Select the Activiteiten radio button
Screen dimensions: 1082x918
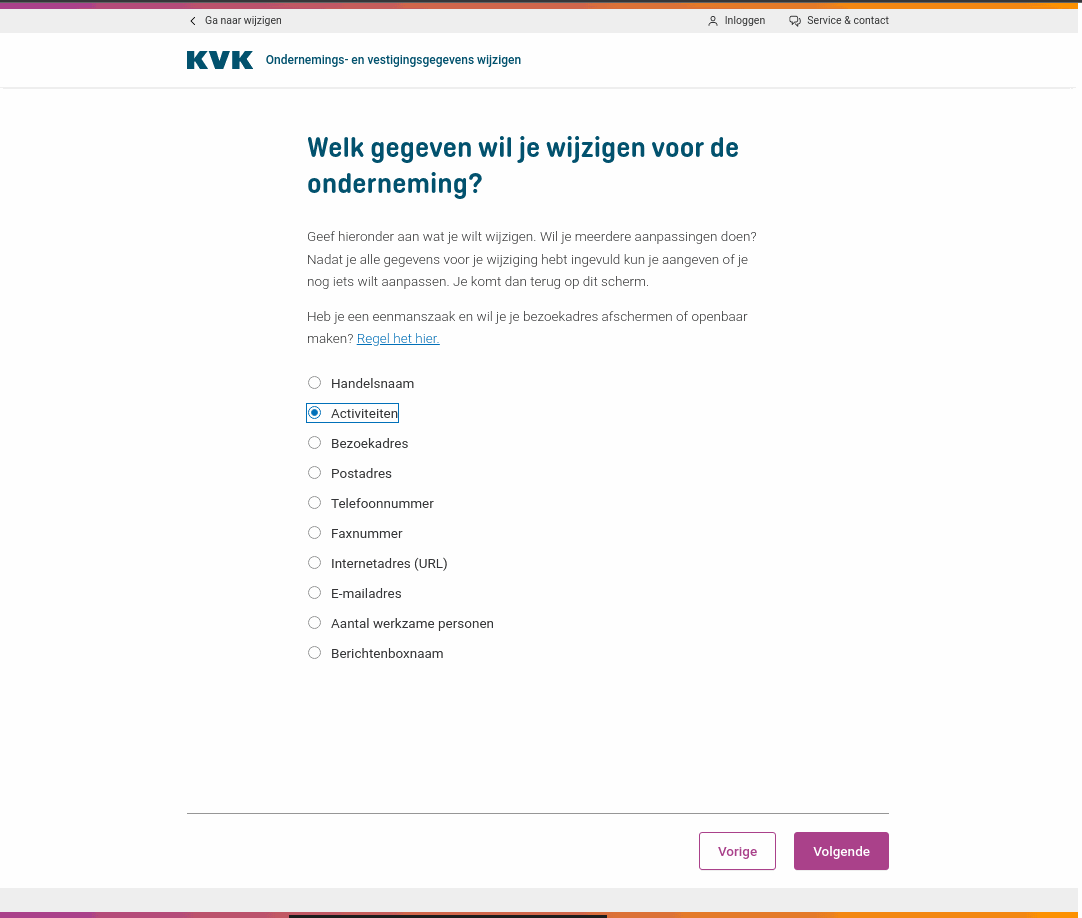(x=315, y=413)
